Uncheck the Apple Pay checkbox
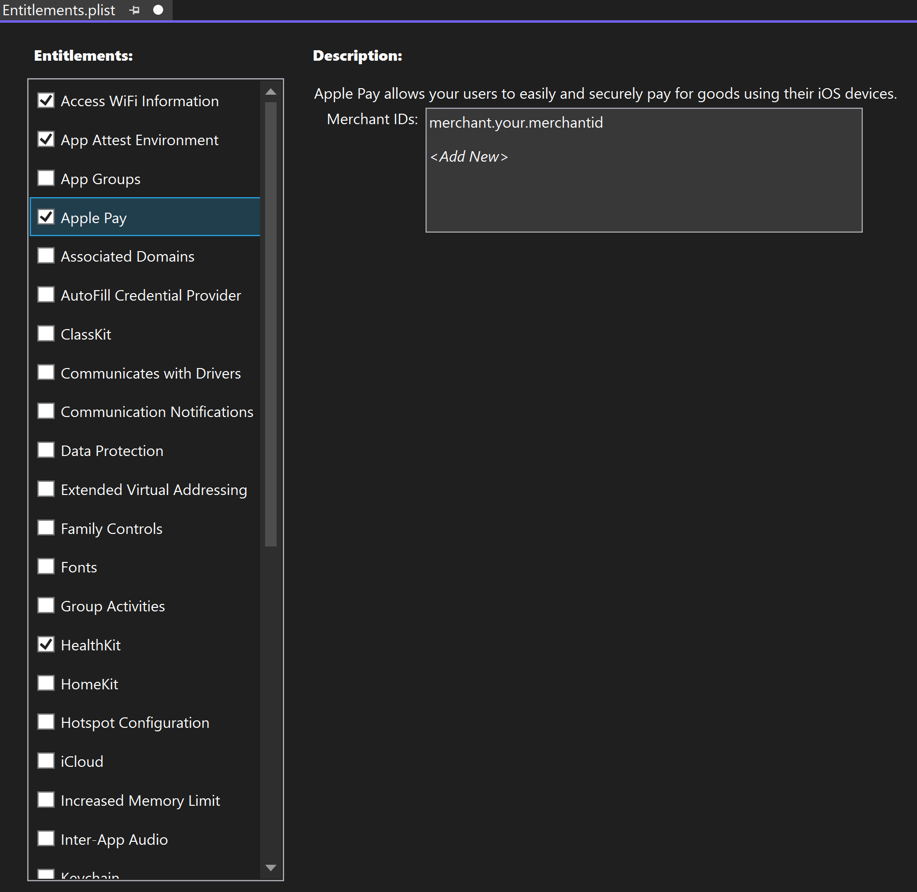Screen dimensions: 917x892 [46, 217]
